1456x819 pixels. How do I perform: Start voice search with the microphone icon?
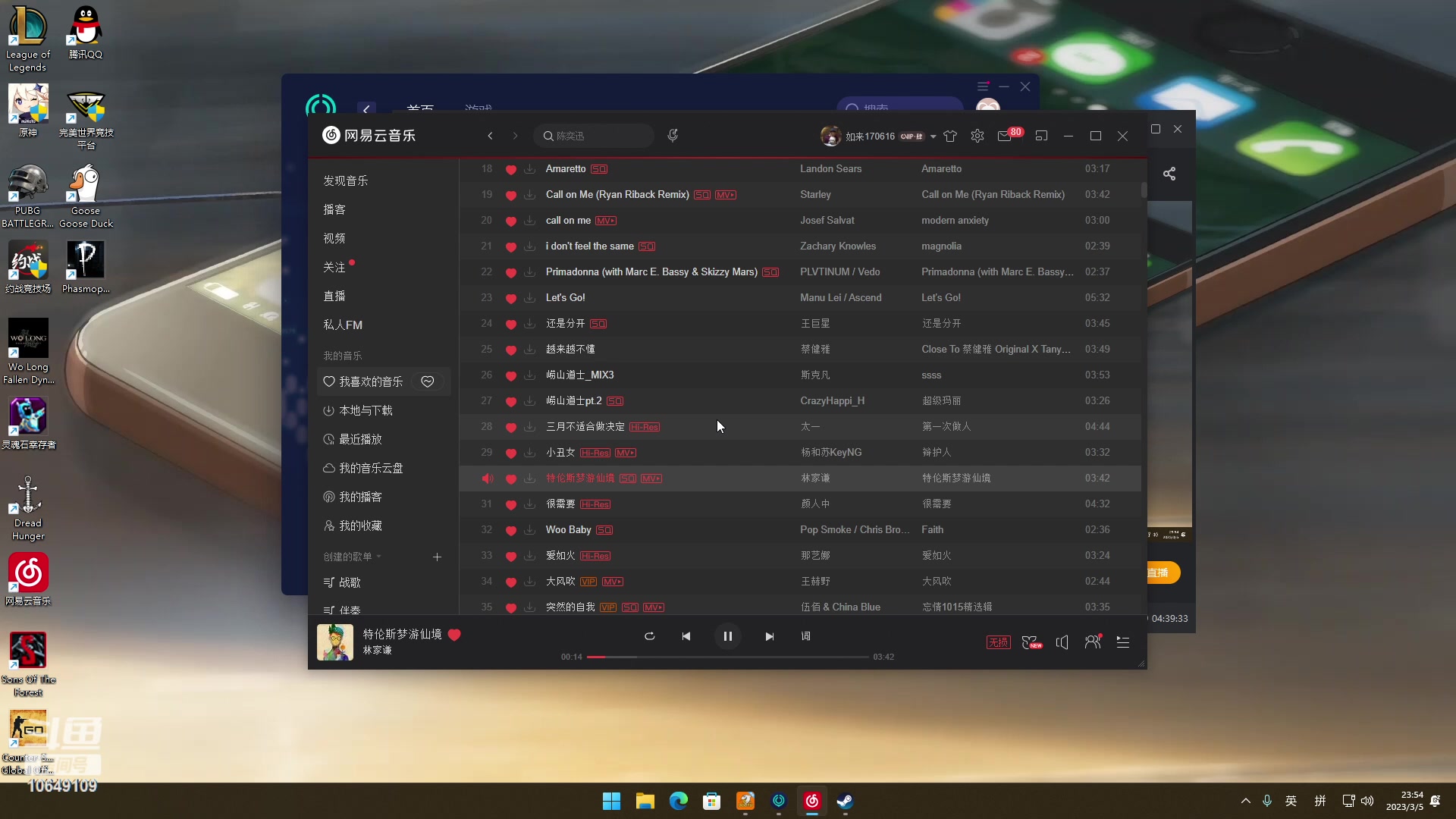coord(673,135)
